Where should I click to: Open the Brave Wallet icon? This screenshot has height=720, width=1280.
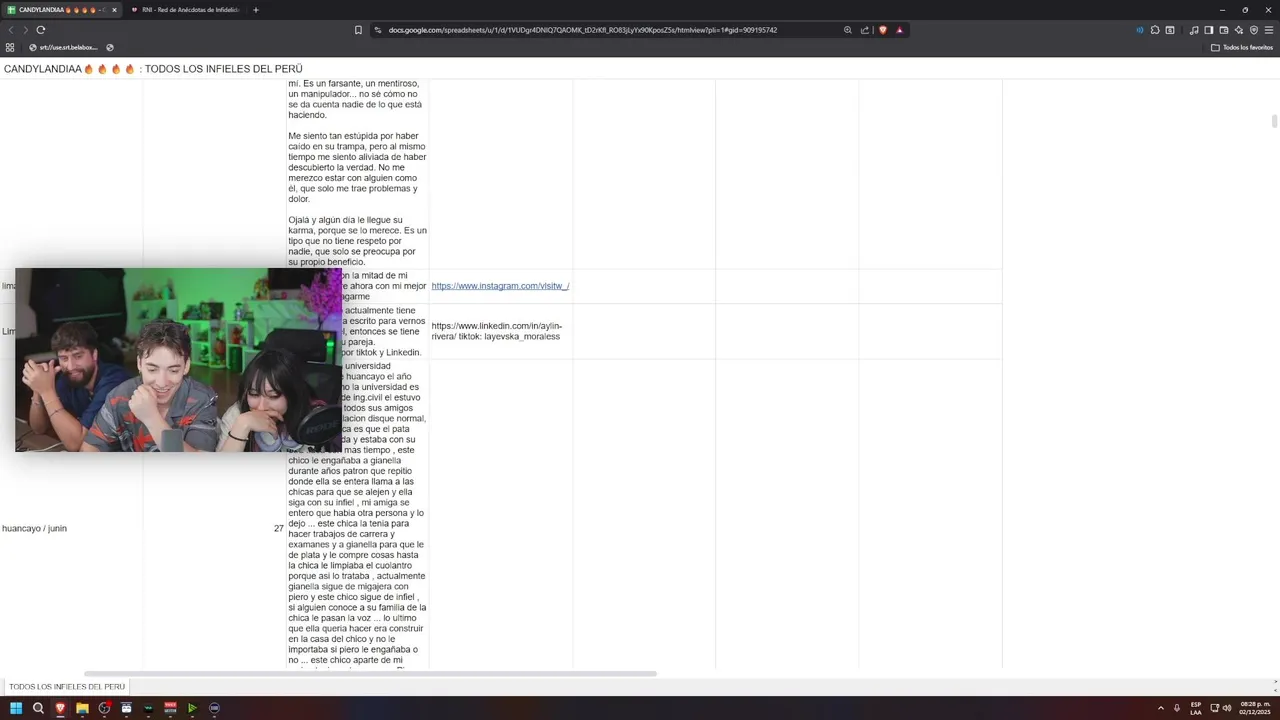pyautogui.click(x=1223, y=30)
